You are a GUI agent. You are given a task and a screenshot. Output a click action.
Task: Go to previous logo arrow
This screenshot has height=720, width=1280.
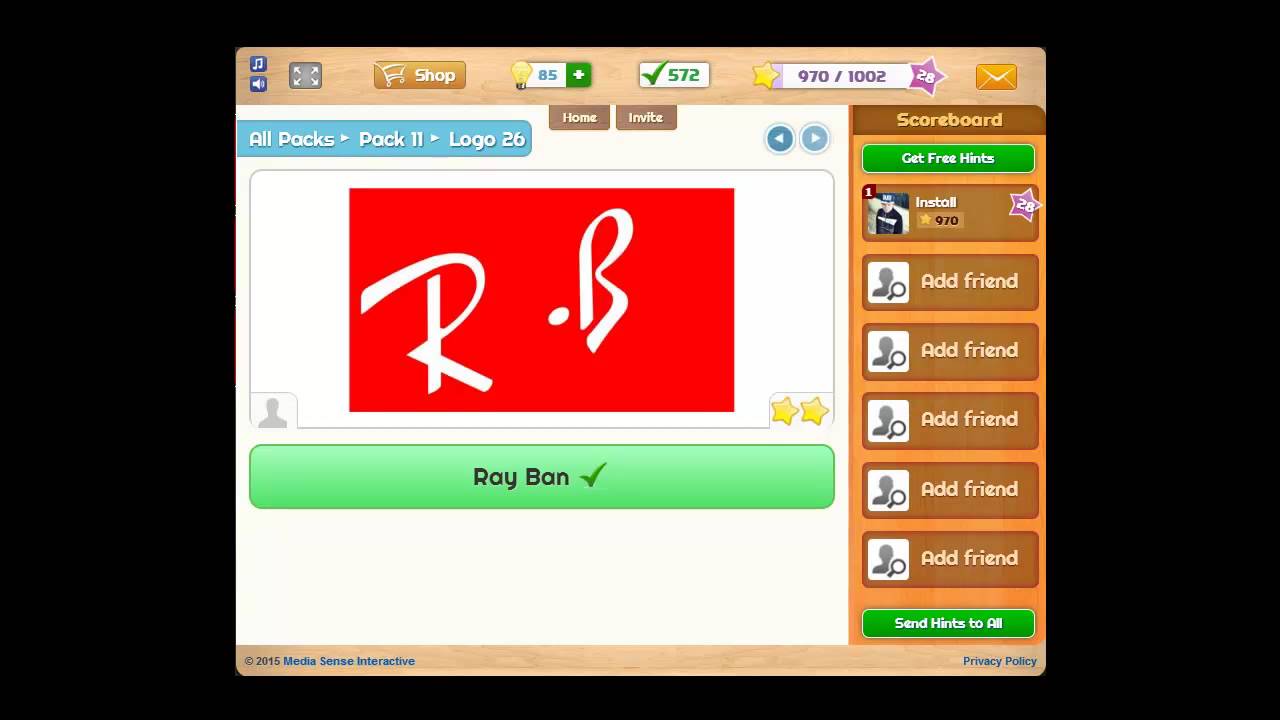click(780, 138)
